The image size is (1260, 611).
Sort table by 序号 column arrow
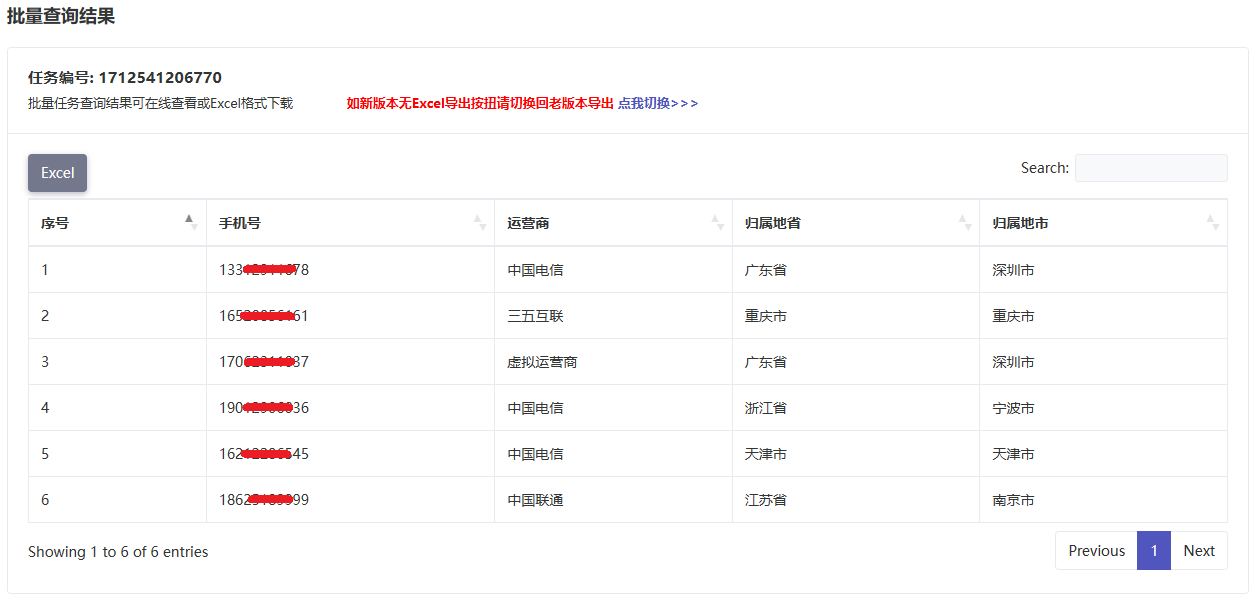[190, 222]
